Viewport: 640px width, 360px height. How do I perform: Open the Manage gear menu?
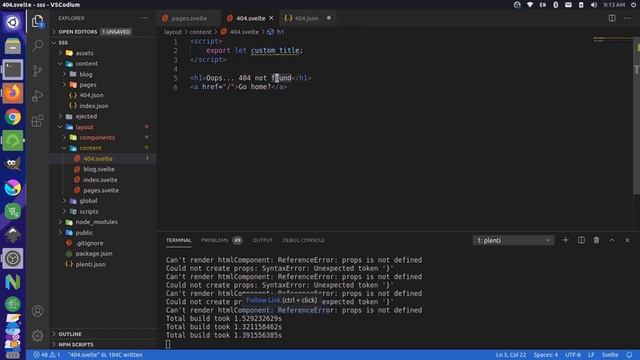(x=38, y=336)
